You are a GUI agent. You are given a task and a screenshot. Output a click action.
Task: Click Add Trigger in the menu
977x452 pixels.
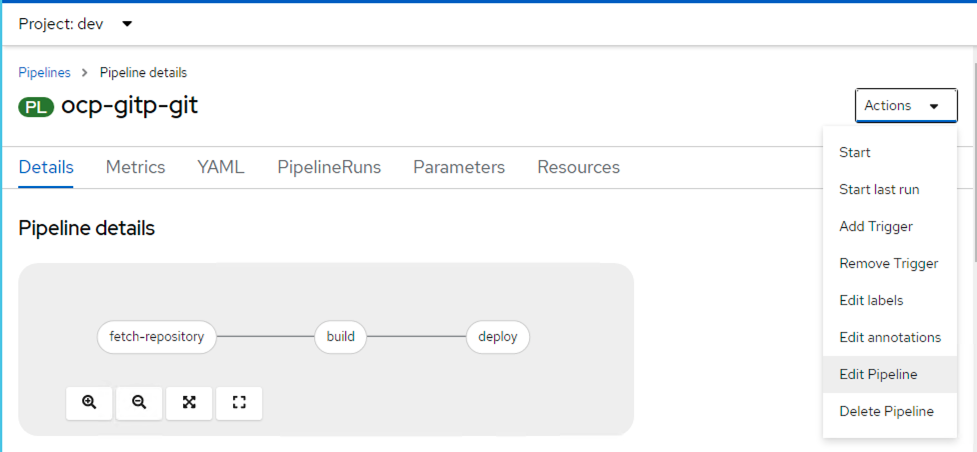(x=876, y=227)
